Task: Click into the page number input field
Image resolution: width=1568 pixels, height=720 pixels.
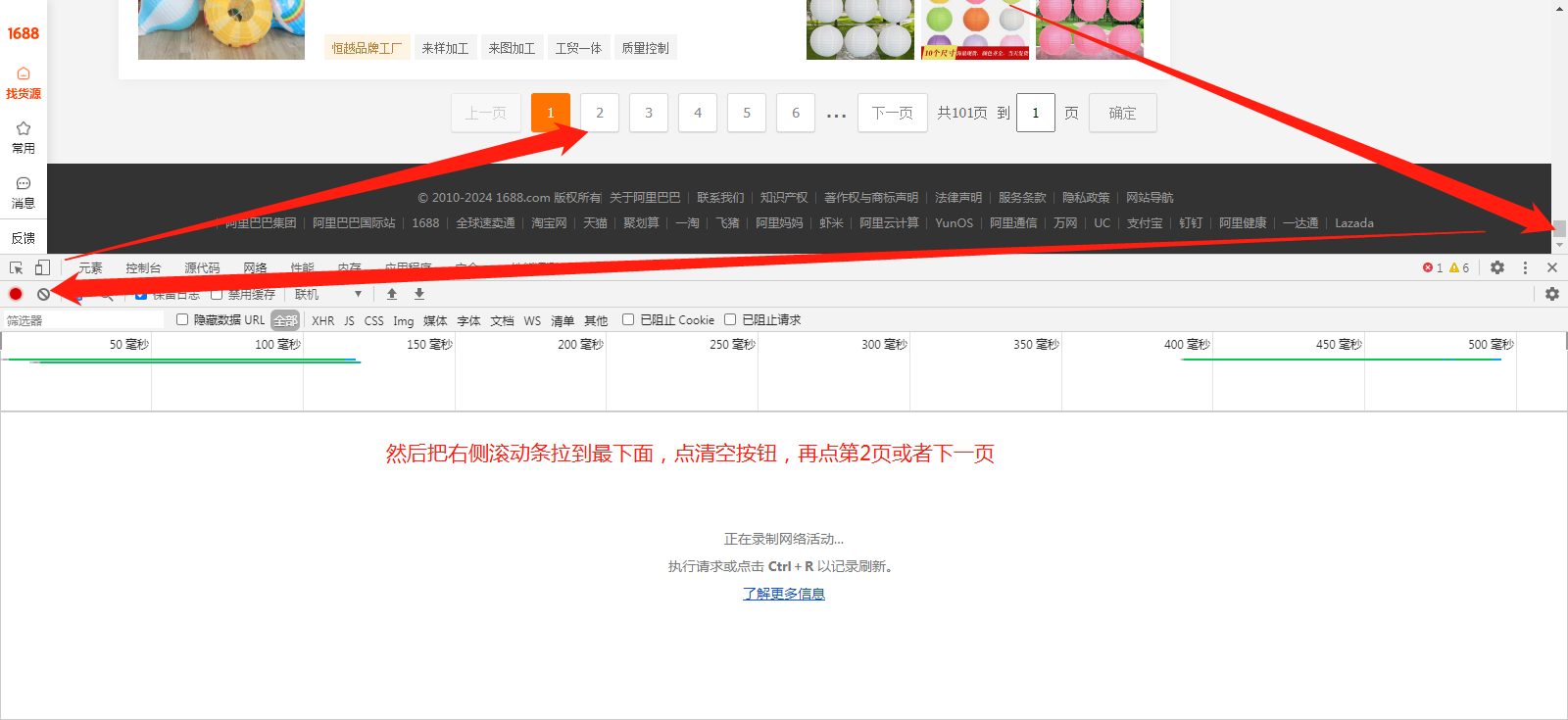Action: click(1036, 113)
